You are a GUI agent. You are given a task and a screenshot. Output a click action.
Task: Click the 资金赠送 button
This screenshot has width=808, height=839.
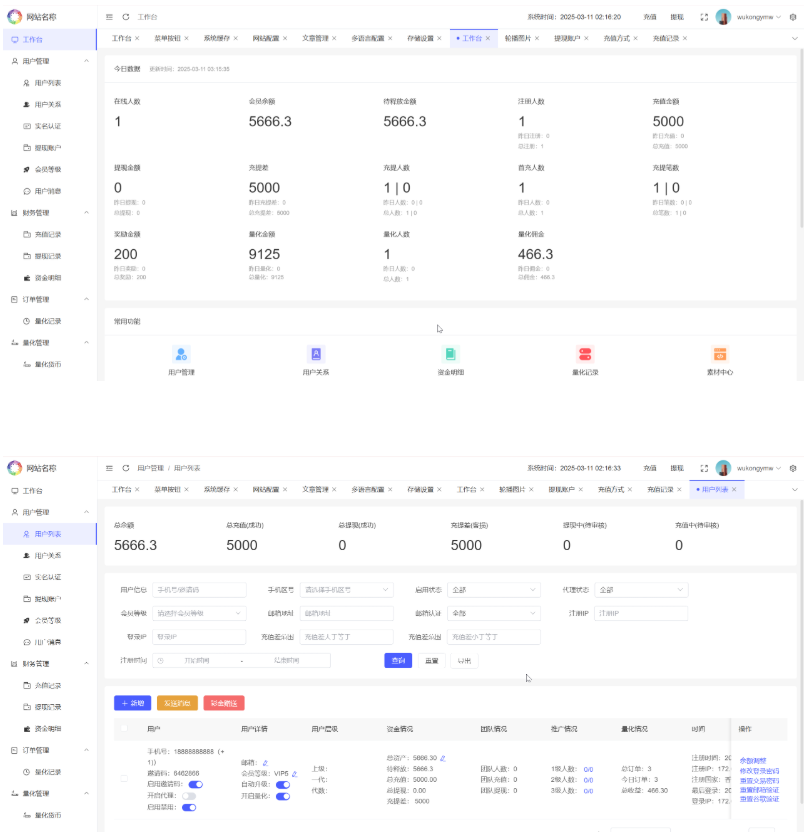tap(223, 703)
